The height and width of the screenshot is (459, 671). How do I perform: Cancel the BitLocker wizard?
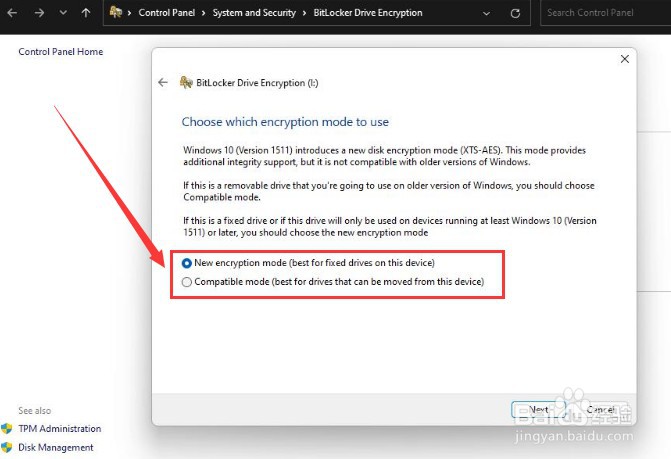click(600, 409)
